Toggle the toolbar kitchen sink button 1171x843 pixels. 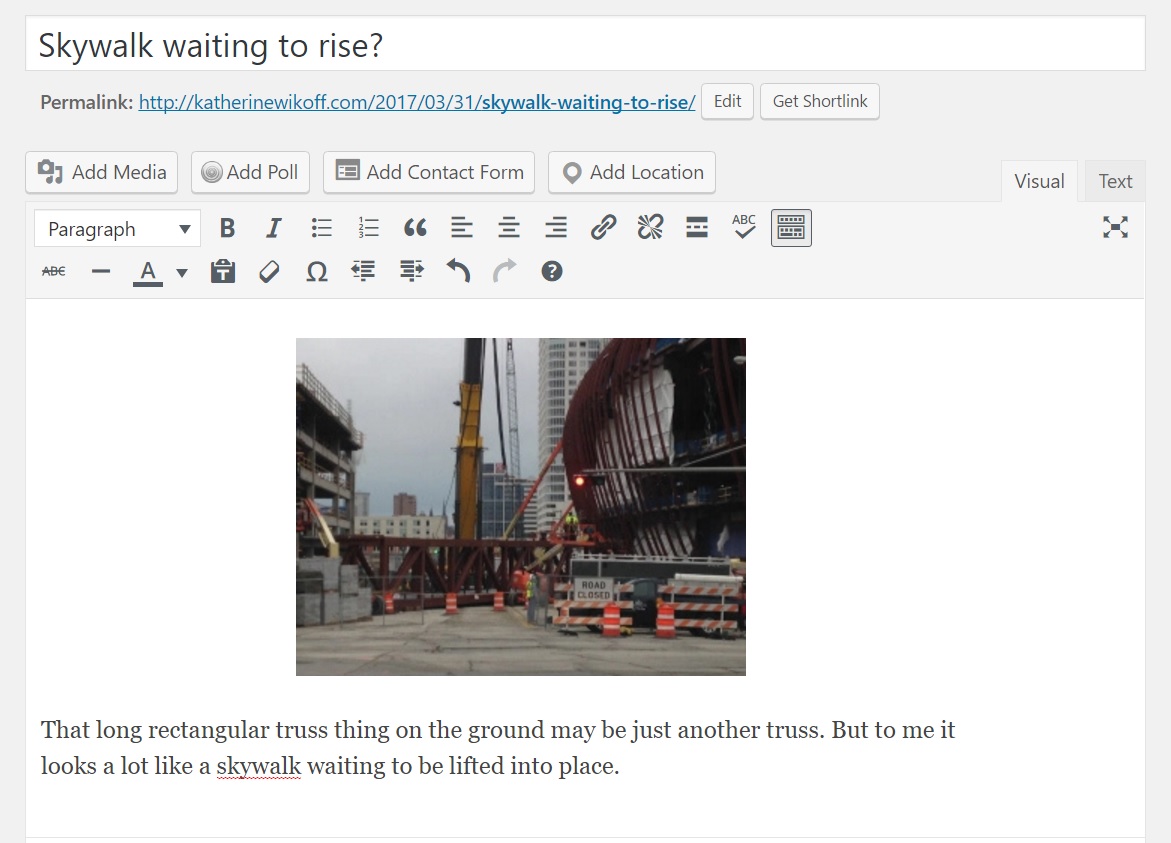point(791,228)
